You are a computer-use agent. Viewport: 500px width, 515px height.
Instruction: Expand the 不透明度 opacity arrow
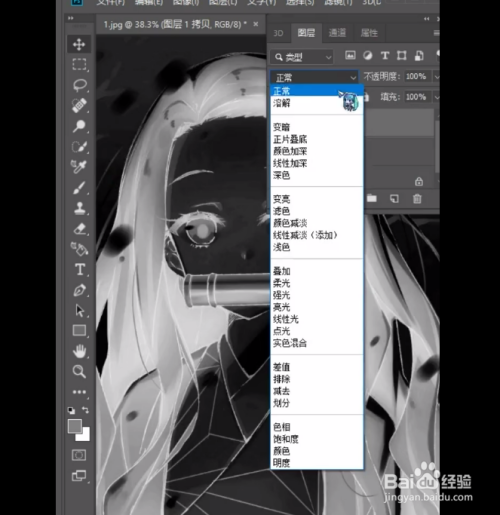tap(436, 77)
